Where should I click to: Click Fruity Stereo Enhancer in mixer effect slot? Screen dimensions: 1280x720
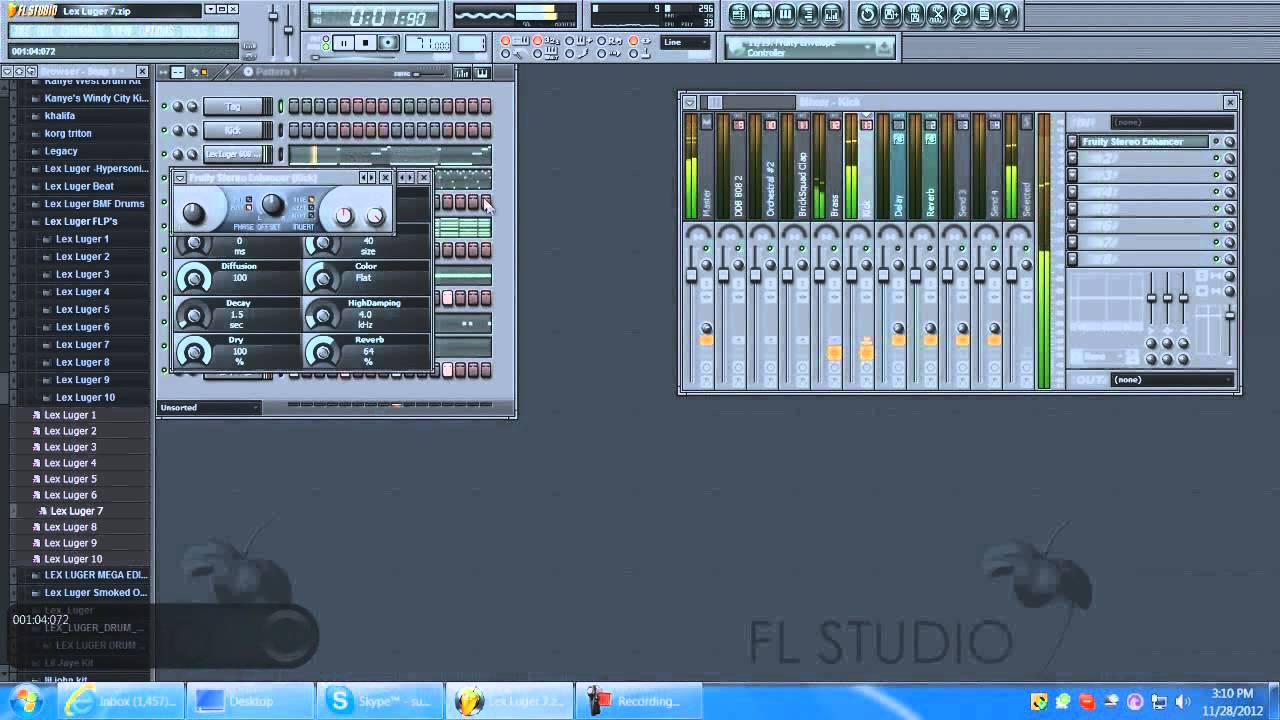[1144, 142]
